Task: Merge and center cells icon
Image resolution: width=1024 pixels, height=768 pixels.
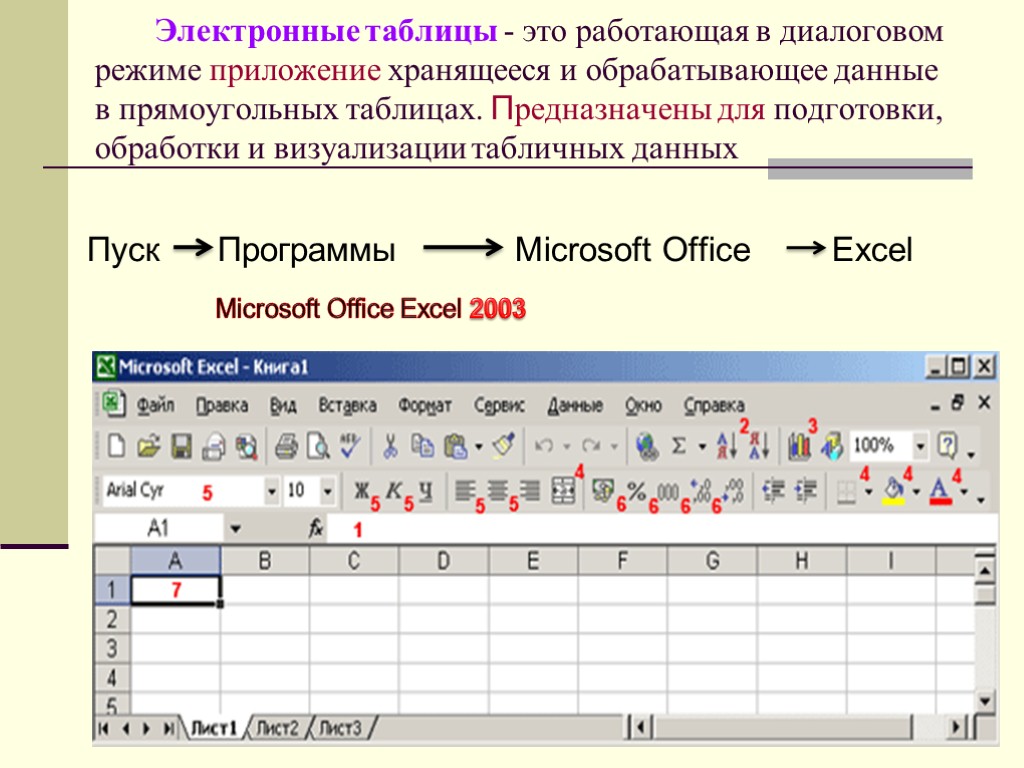Action: coord(563,491)
